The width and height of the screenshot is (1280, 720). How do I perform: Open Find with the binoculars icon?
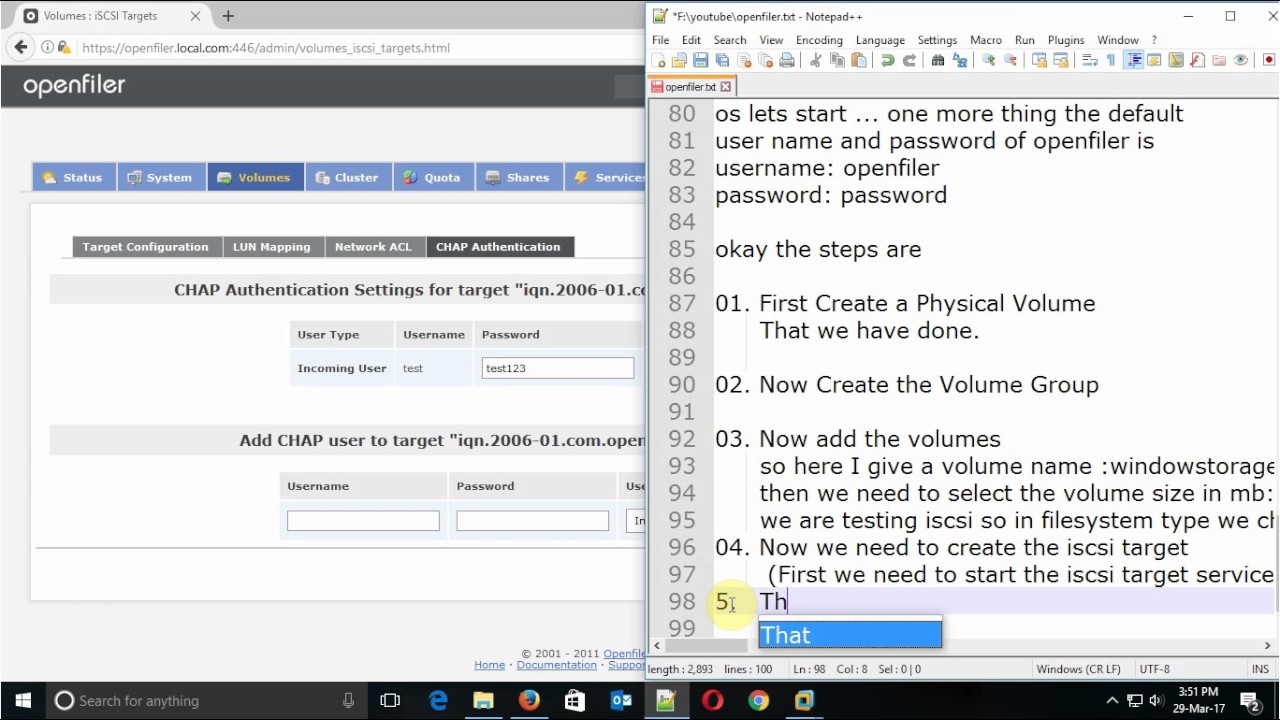(x=938, y=60)
